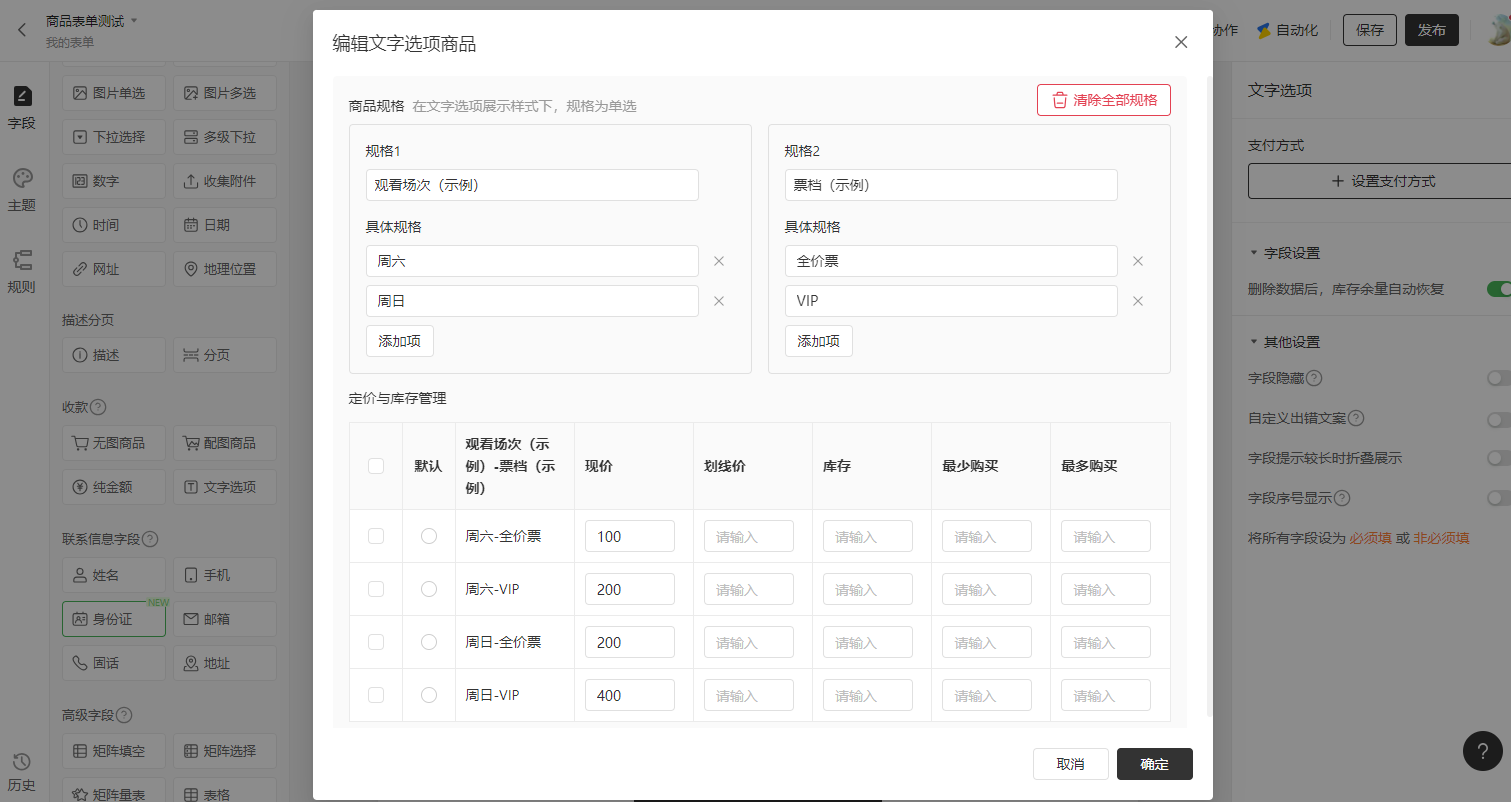Tick the select-all checkbox in table header

coord(376,466)
